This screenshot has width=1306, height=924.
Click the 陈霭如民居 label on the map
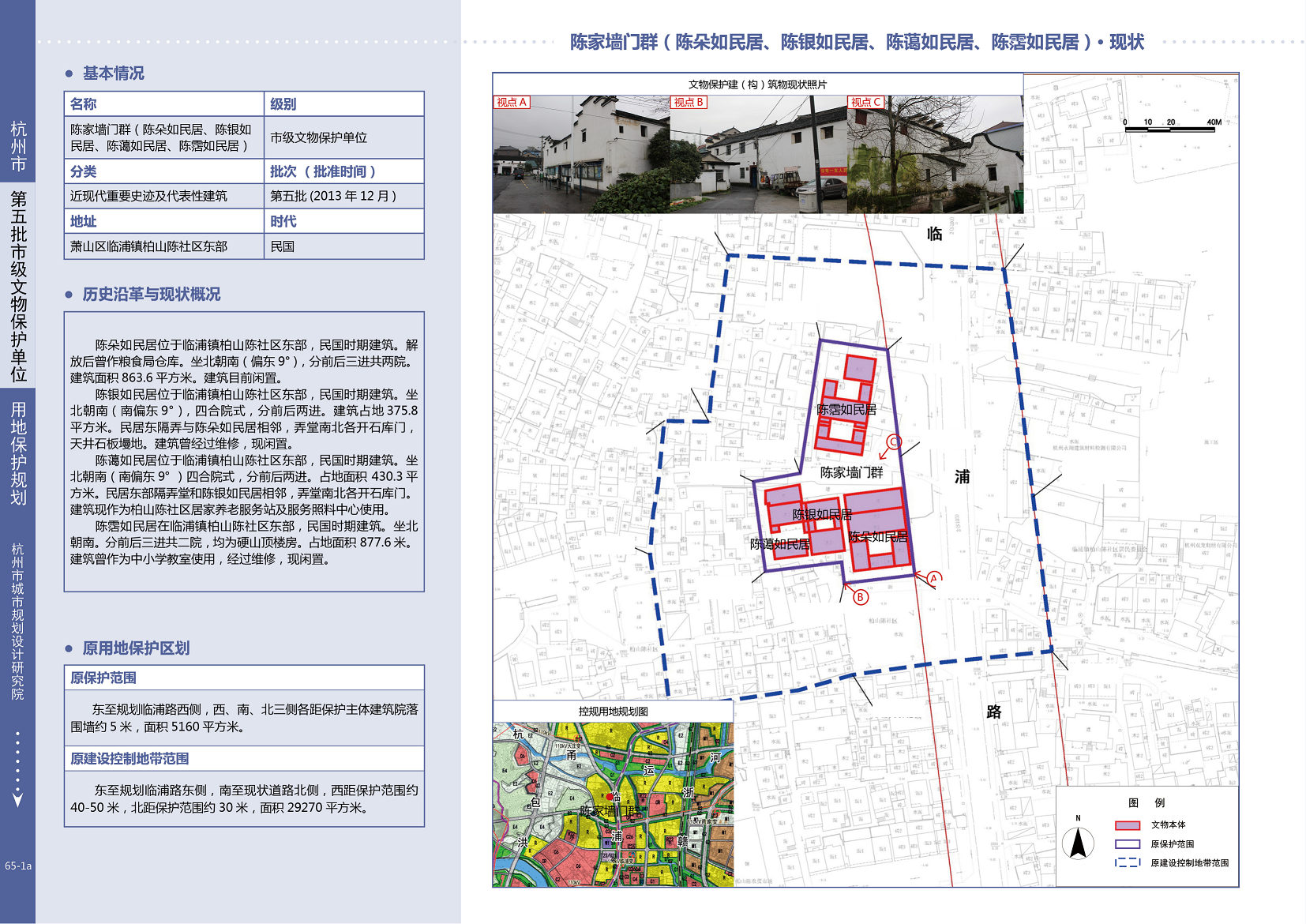[779, 544]
